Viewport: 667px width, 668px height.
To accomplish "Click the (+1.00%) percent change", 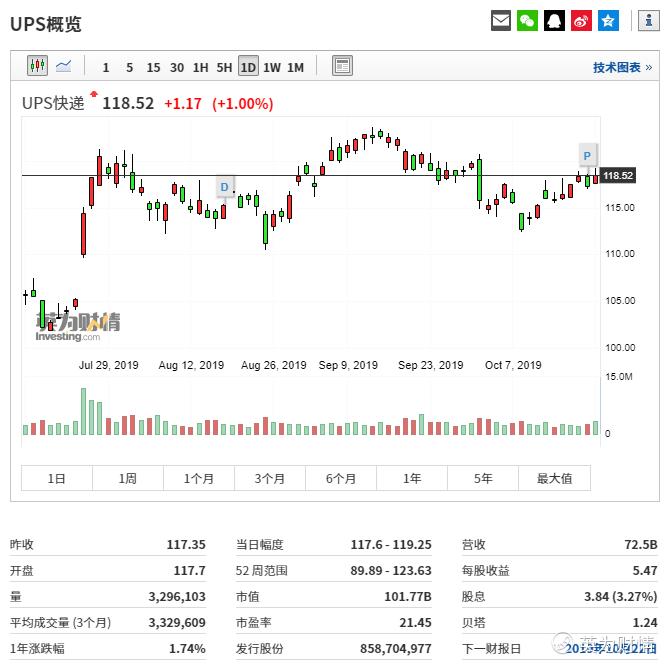I will point(243,104).
